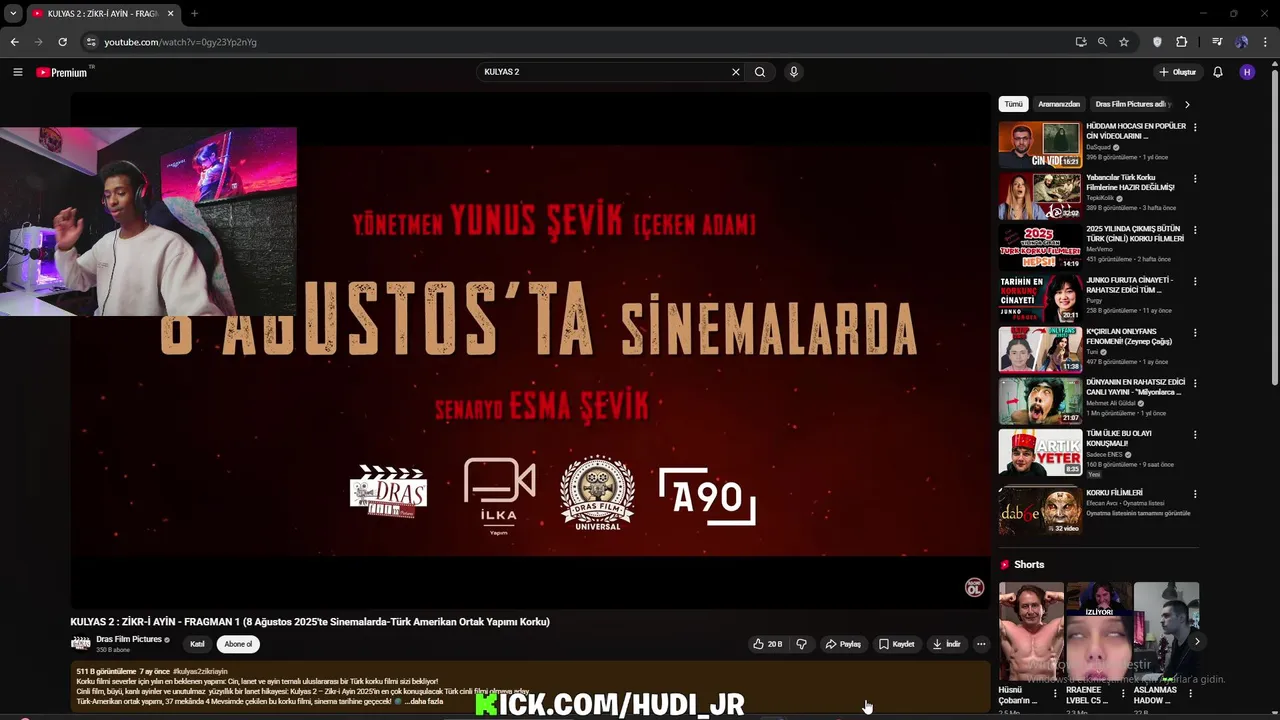
Task: Open the account avatar menu
Action: pos(1247,72)
